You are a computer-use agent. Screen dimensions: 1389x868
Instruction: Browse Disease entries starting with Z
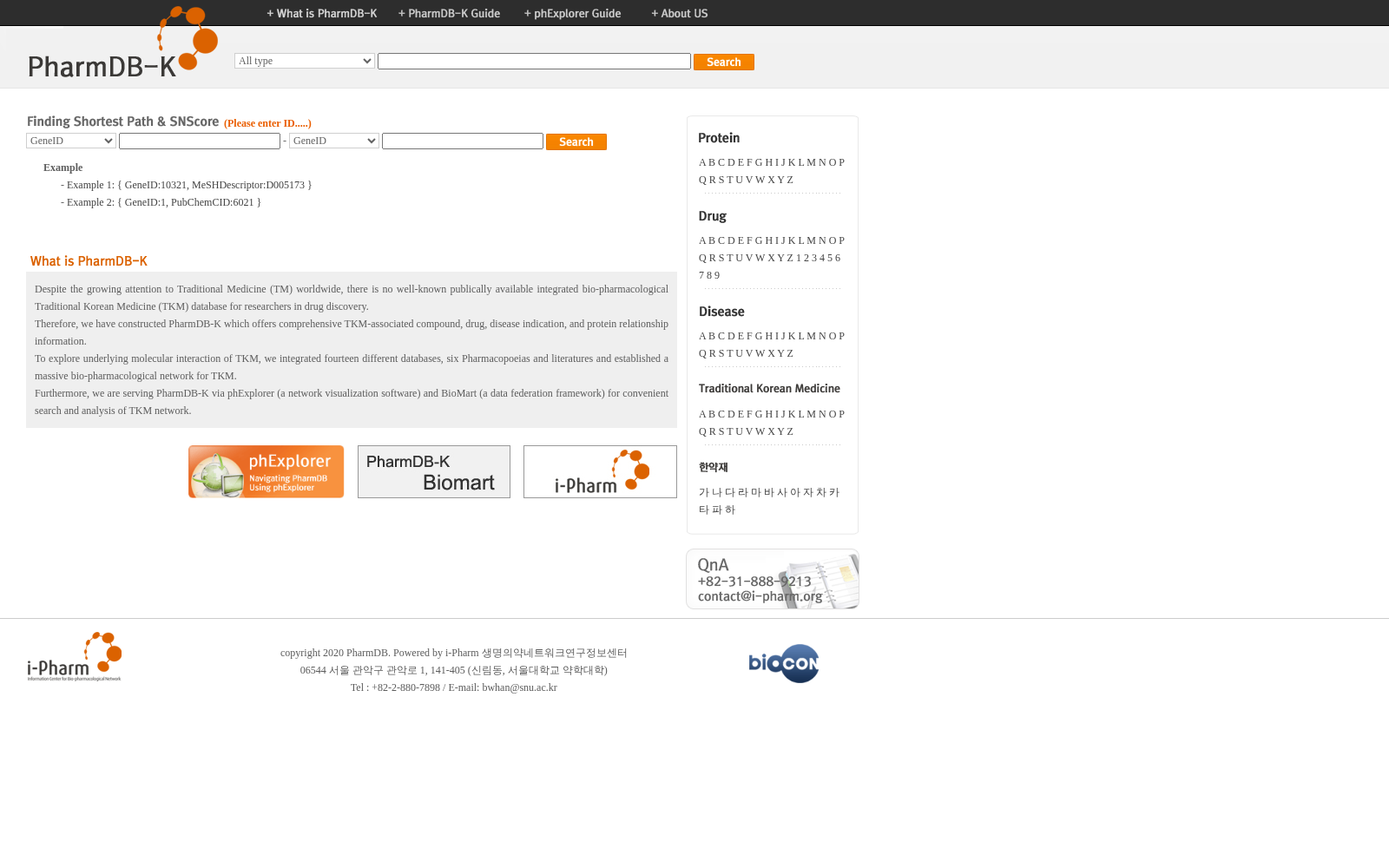(790, 353)
